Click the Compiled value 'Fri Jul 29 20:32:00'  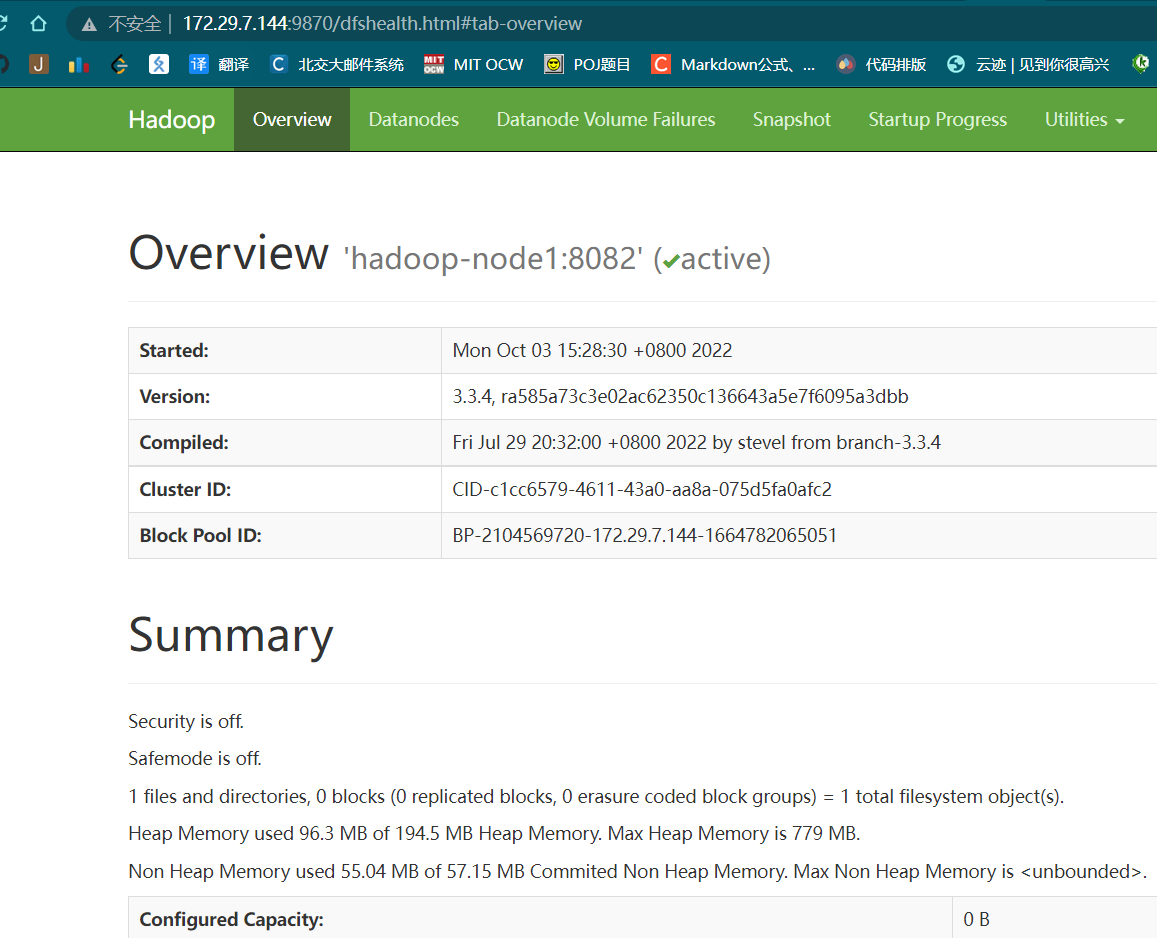point(697,443)
